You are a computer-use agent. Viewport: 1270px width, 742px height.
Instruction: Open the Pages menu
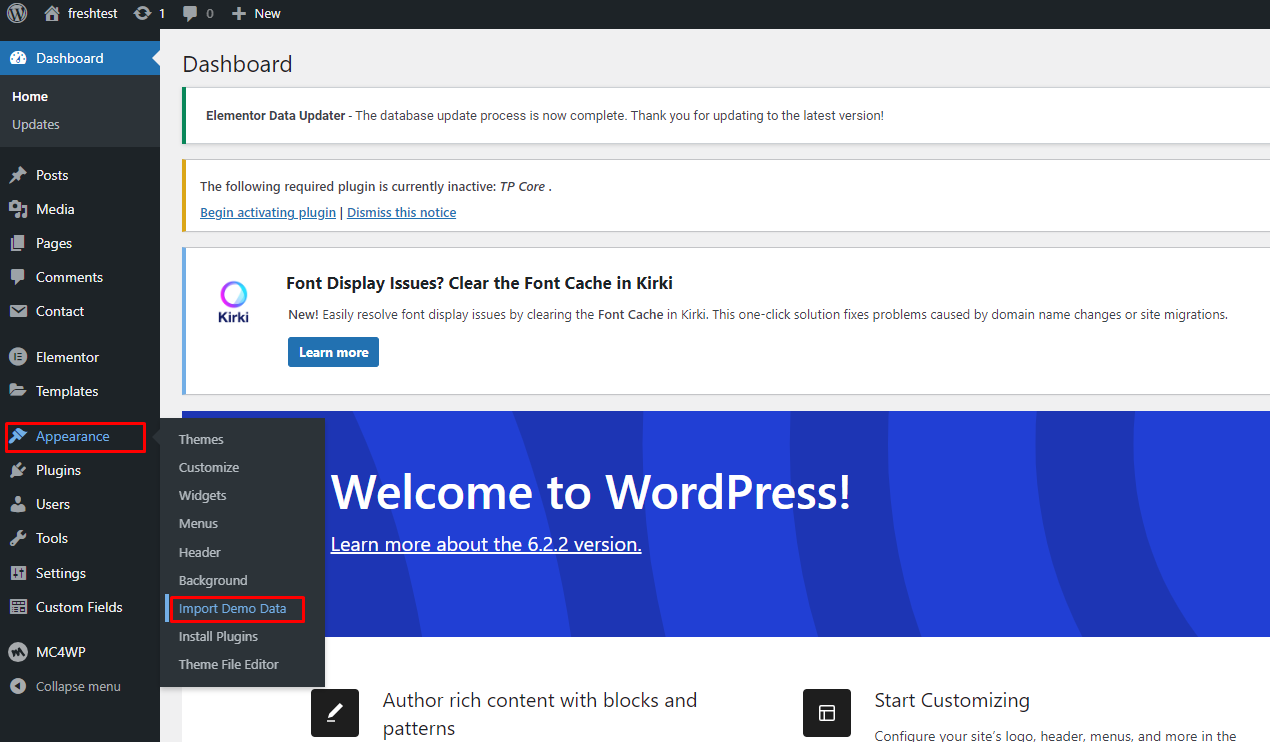coord(80,243)
